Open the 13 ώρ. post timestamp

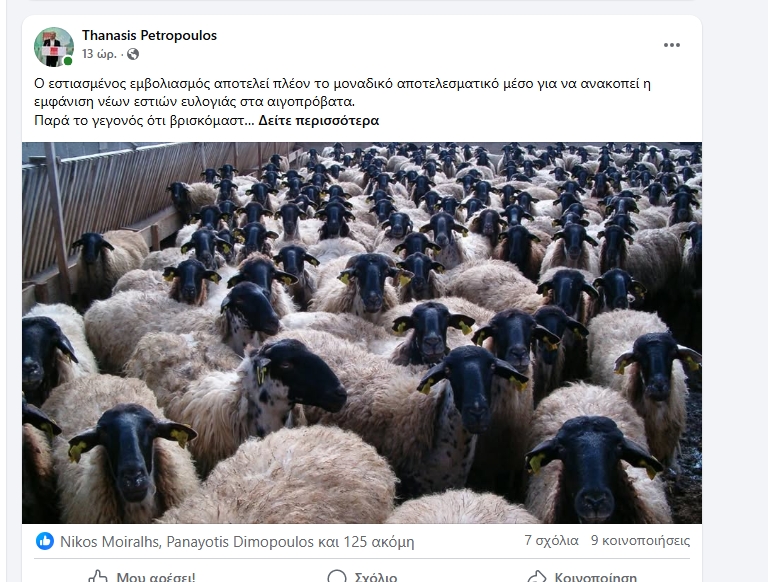[99, 54]
